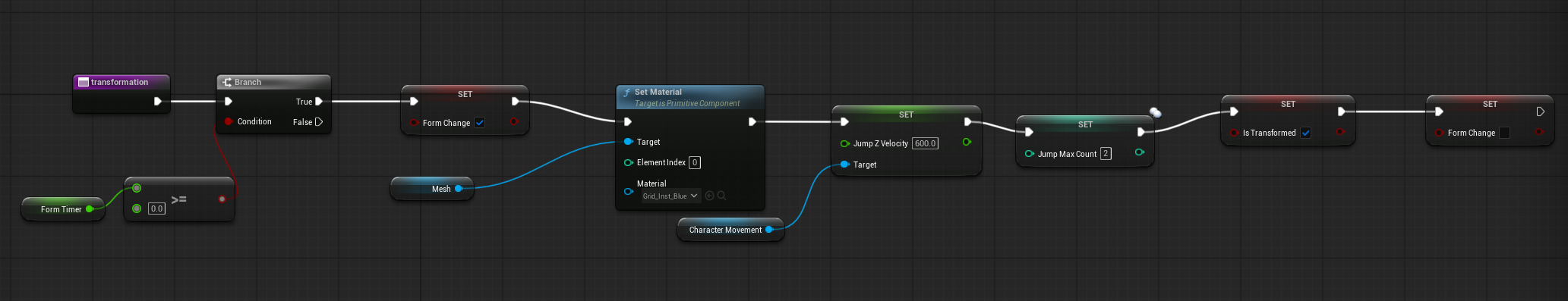Select the Mesh variable node
Screen dimensions: 1568x301
coord(431,188)
